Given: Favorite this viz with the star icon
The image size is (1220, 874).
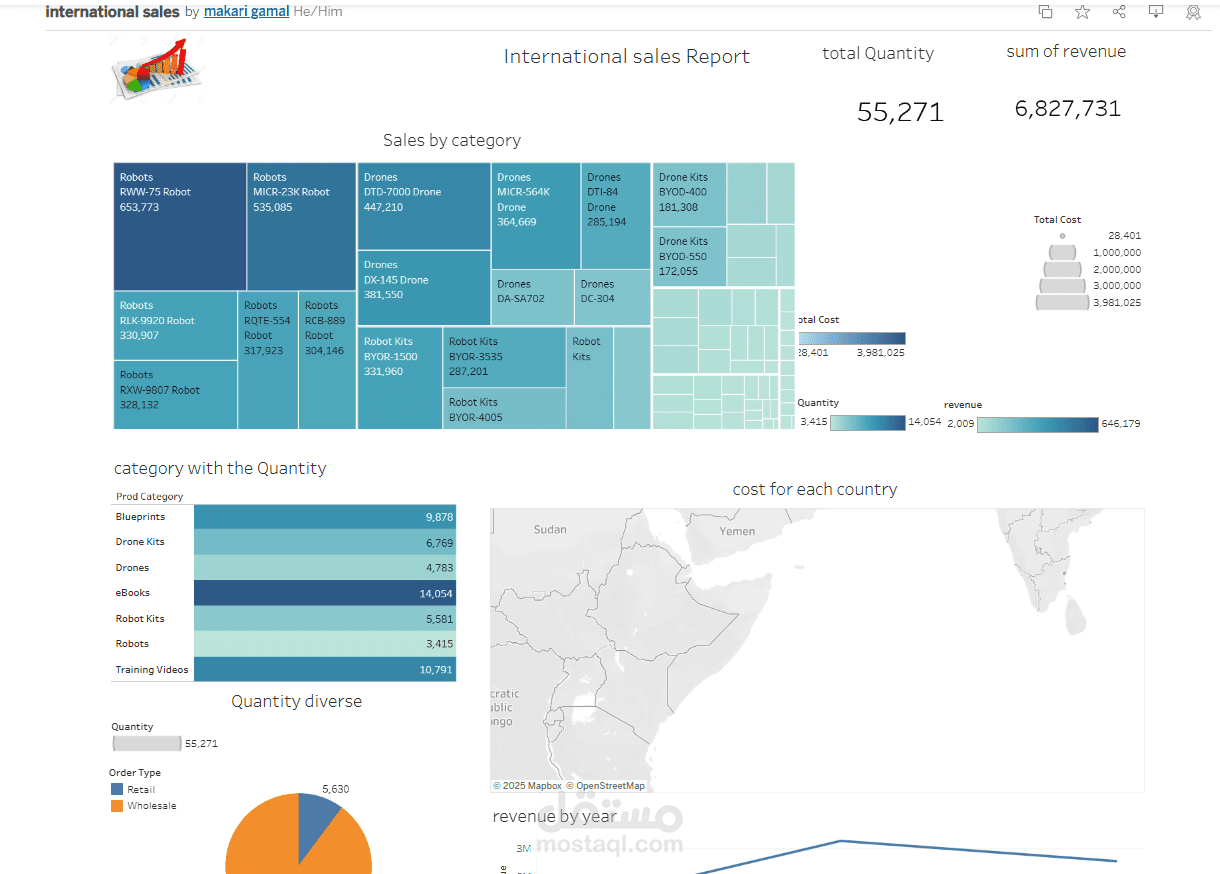Looking at the screenshot, I should click(1082, 12).
